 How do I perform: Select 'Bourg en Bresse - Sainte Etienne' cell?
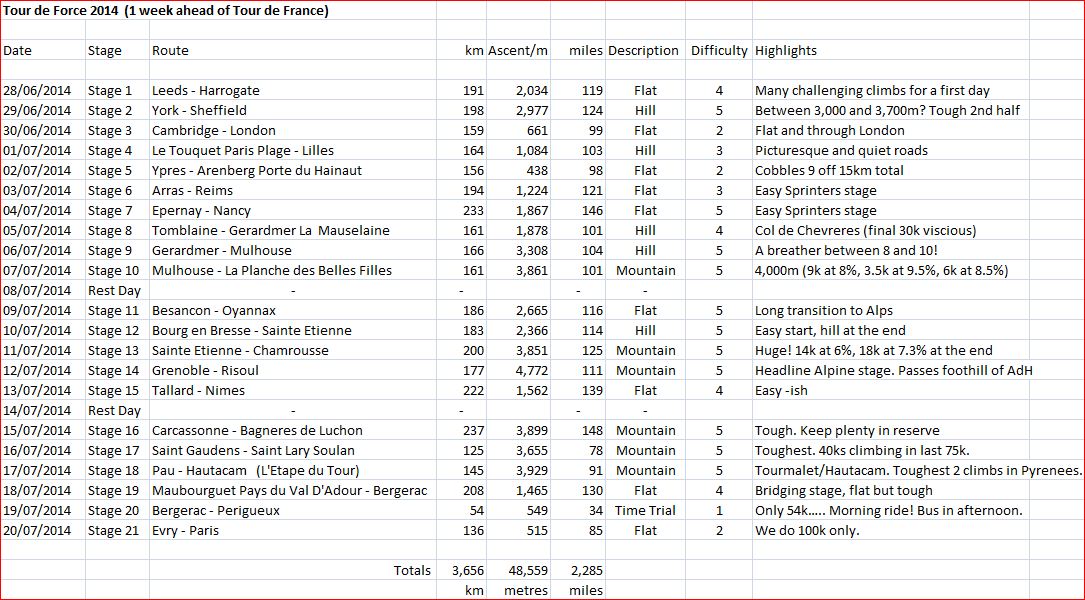pos(252,331)
